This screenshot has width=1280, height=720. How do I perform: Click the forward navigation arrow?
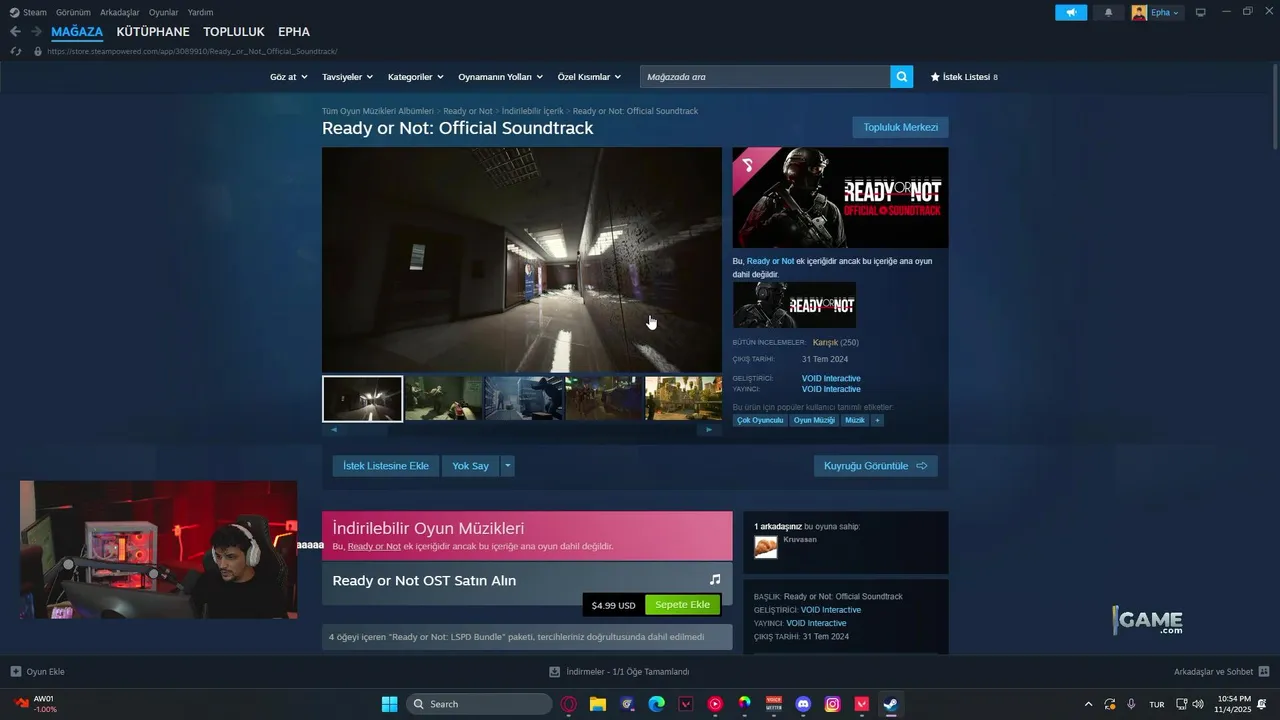point(36,31)
